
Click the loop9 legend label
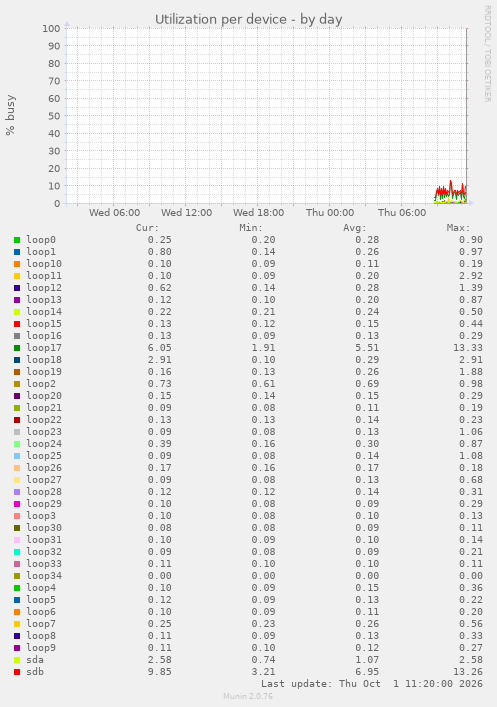tap(41, 647)
